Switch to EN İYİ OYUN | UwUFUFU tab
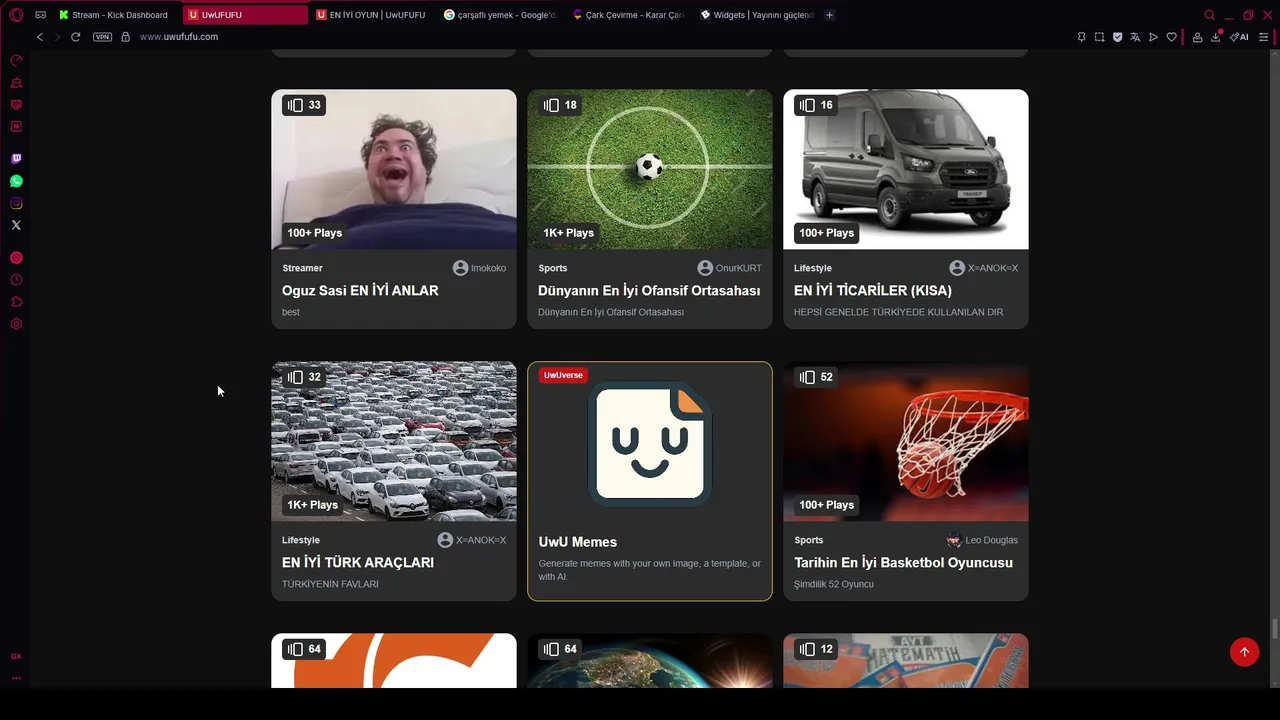This screenshot has width=1280, height=720. coord(371,15)
